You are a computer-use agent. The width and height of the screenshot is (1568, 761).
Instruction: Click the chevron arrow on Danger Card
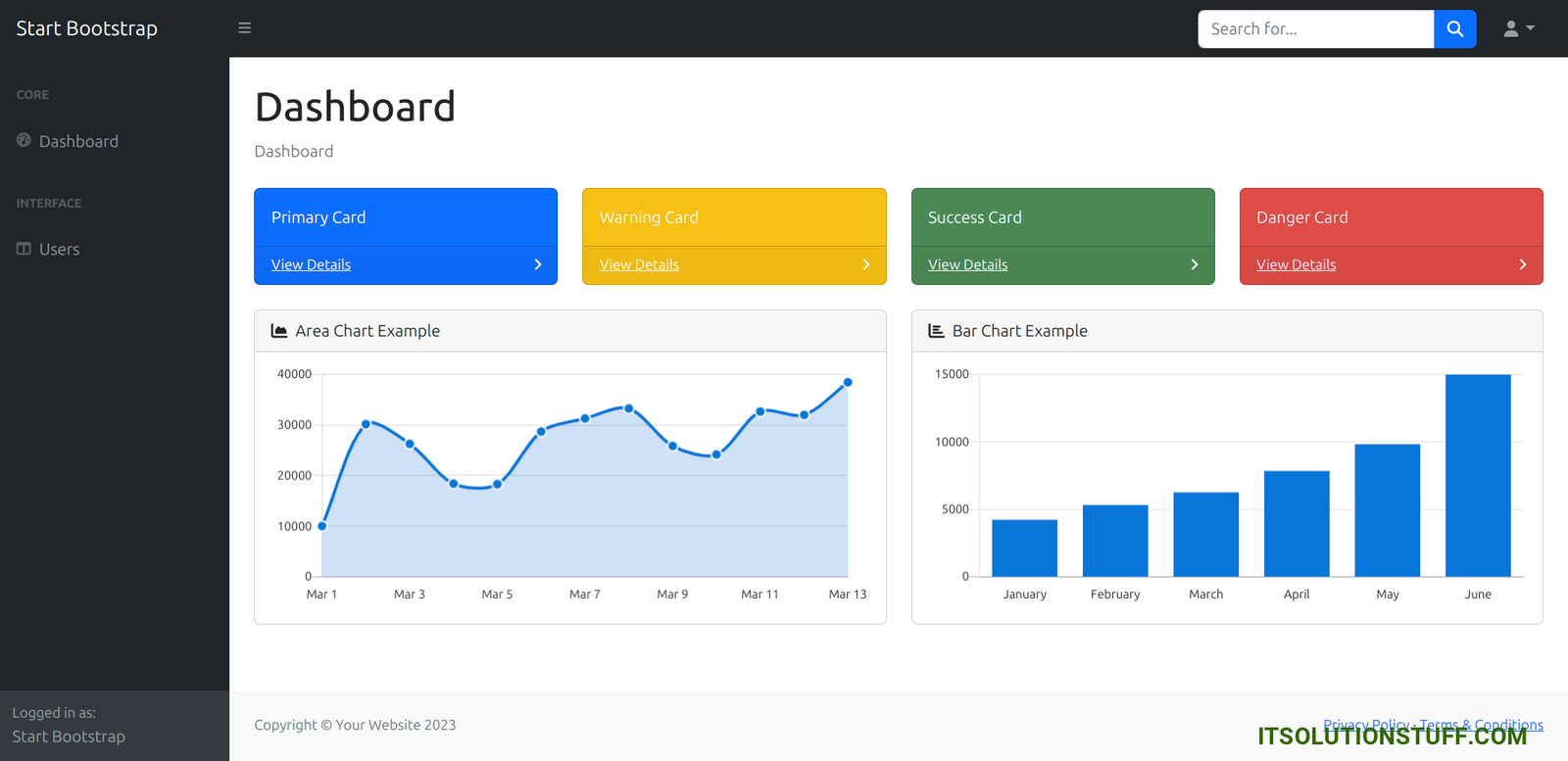tap(1522, 264)
